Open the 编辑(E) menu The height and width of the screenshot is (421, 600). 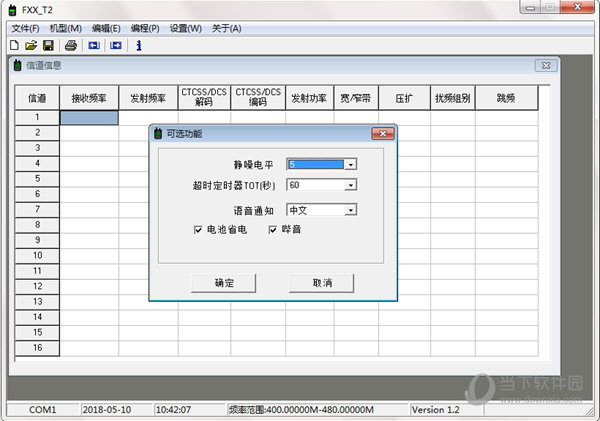tap(106, 29)
